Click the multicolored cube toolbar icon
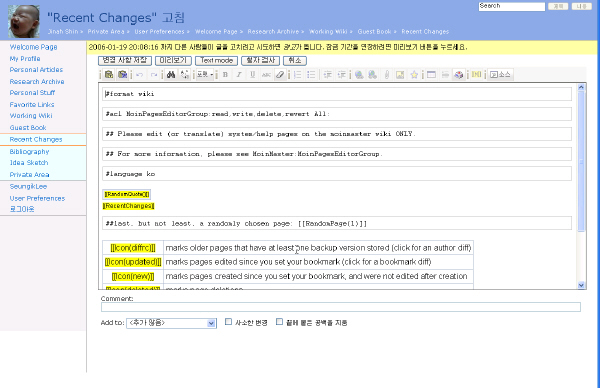The image size is (600, 388). (x=458, y=75)
